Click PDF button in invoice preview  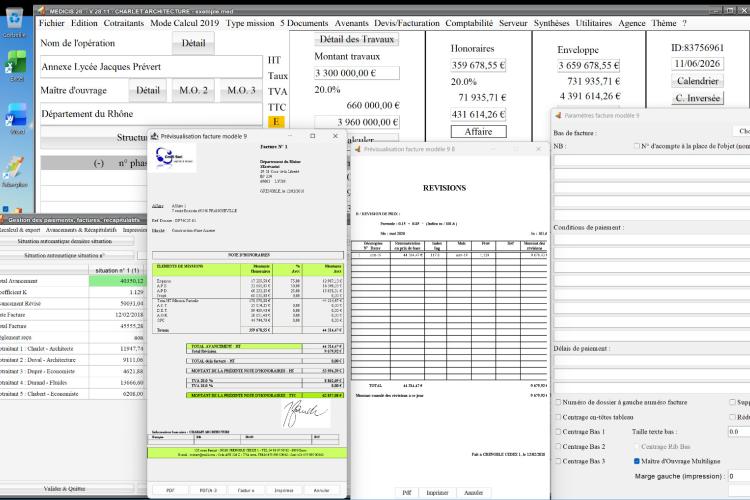click(x=170, y=490)
